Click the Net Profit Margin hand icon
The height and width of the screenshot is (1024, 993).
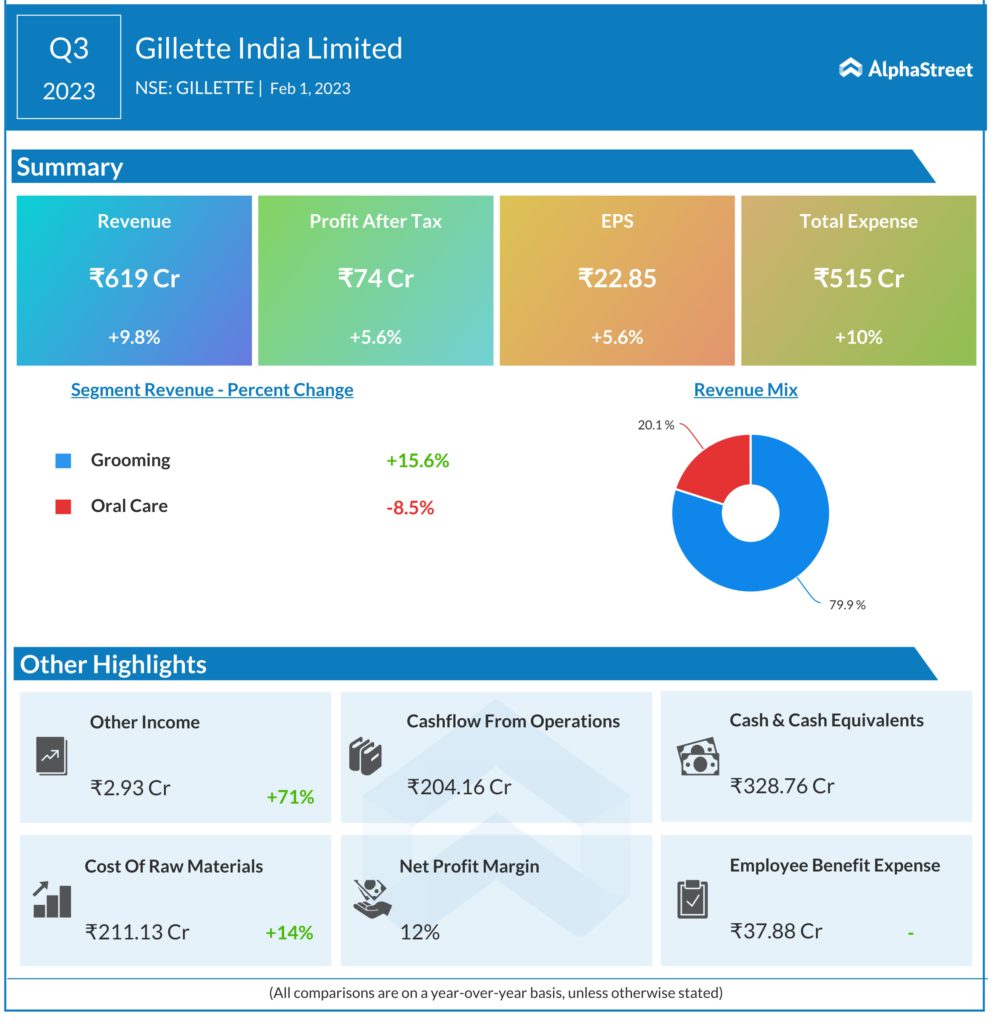pyautogui.click(x=372, y=899)
